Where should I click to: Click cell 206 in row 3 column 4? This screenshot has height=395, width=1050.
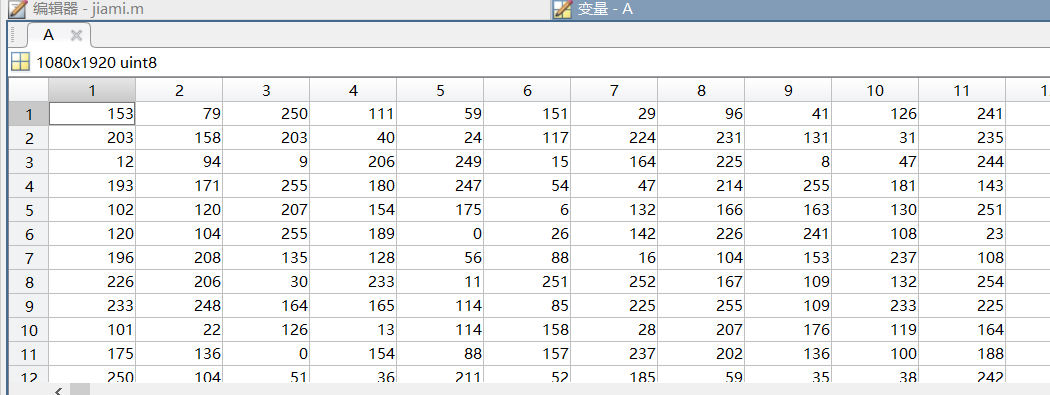(x=354, y=162)
